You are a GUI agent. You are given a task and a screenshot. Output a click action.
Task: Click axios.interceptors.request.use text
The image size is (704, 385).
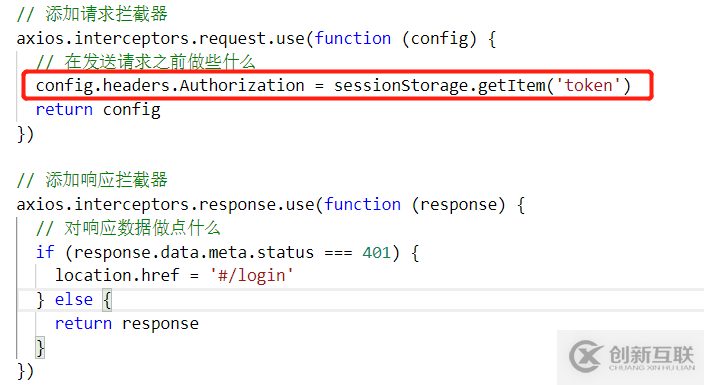pos(161,39)
